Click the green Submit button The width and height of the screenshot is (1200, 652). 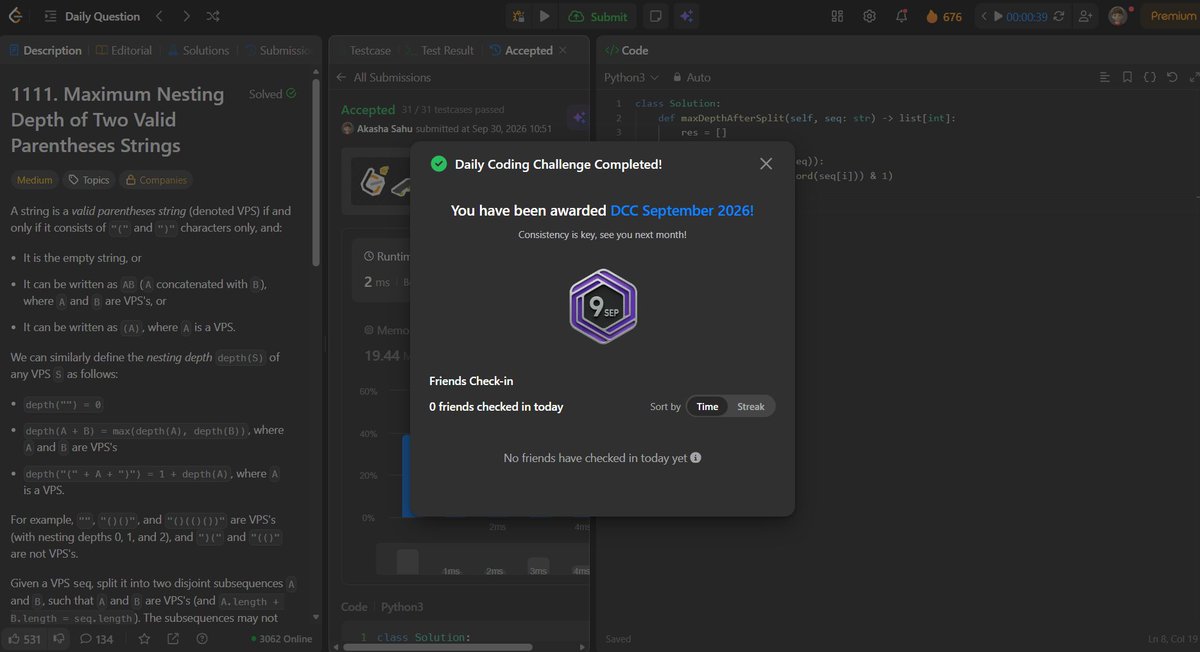point(598,16)
